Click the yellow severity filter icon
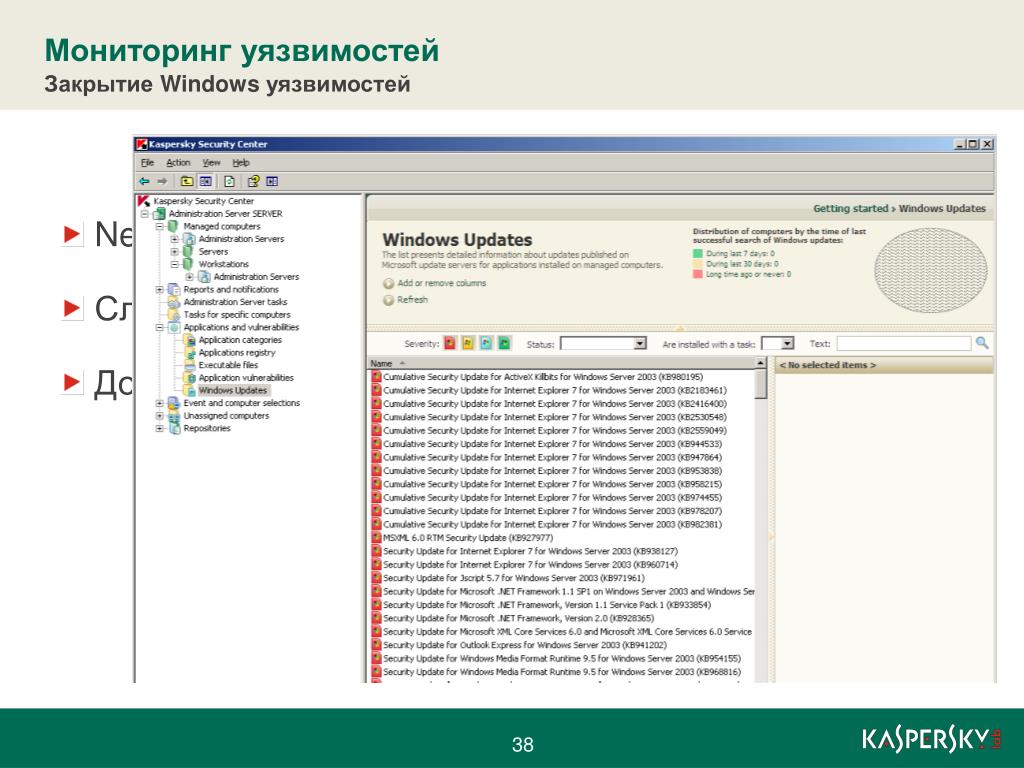The height and width of the screenshot is (768, 1024). pos(468,343)
